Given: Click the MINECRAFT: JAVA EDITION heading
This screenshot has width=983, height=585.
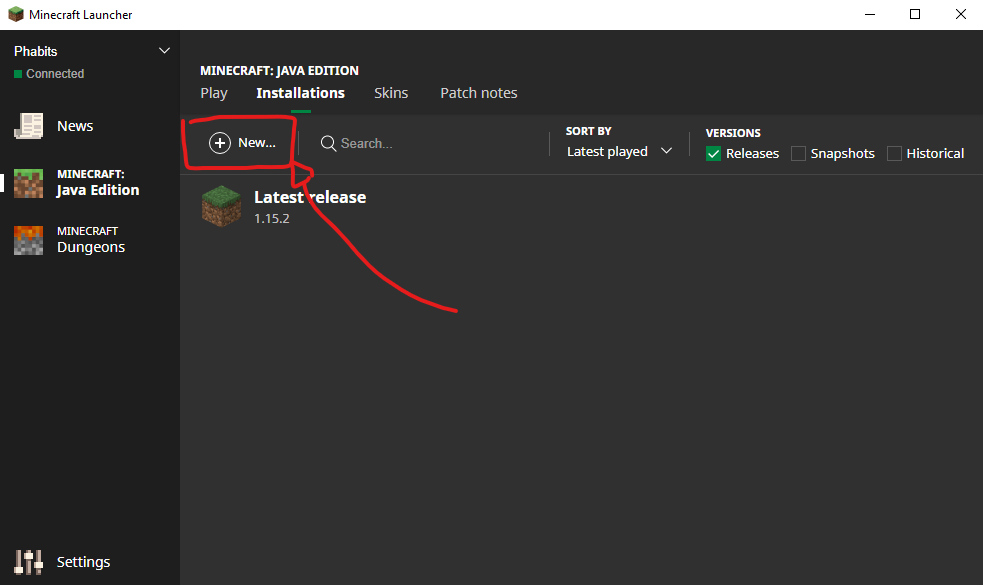Looking at the screenshot, I should 279,71.
